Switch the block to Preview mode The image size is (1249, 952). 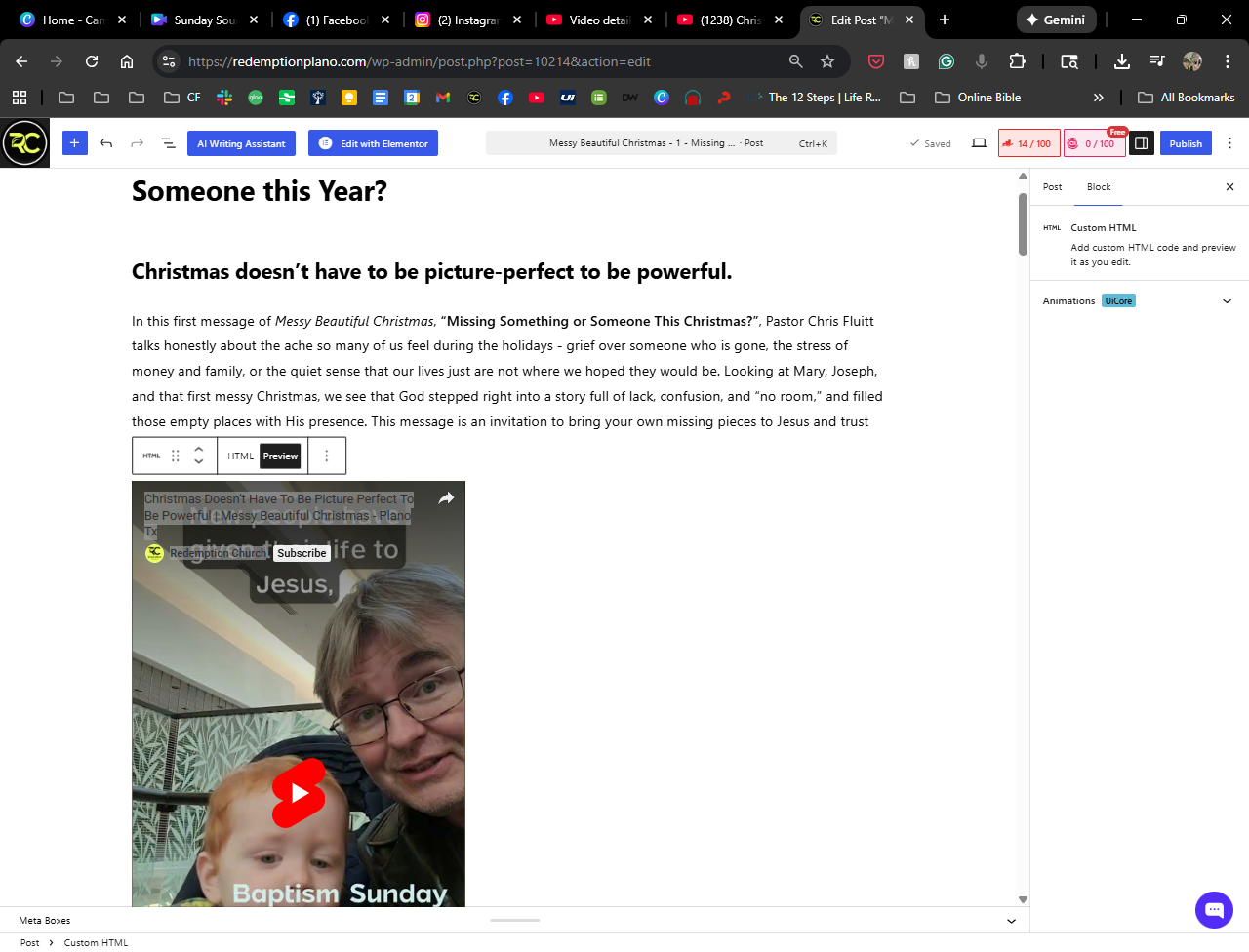(x=280, y=456)
